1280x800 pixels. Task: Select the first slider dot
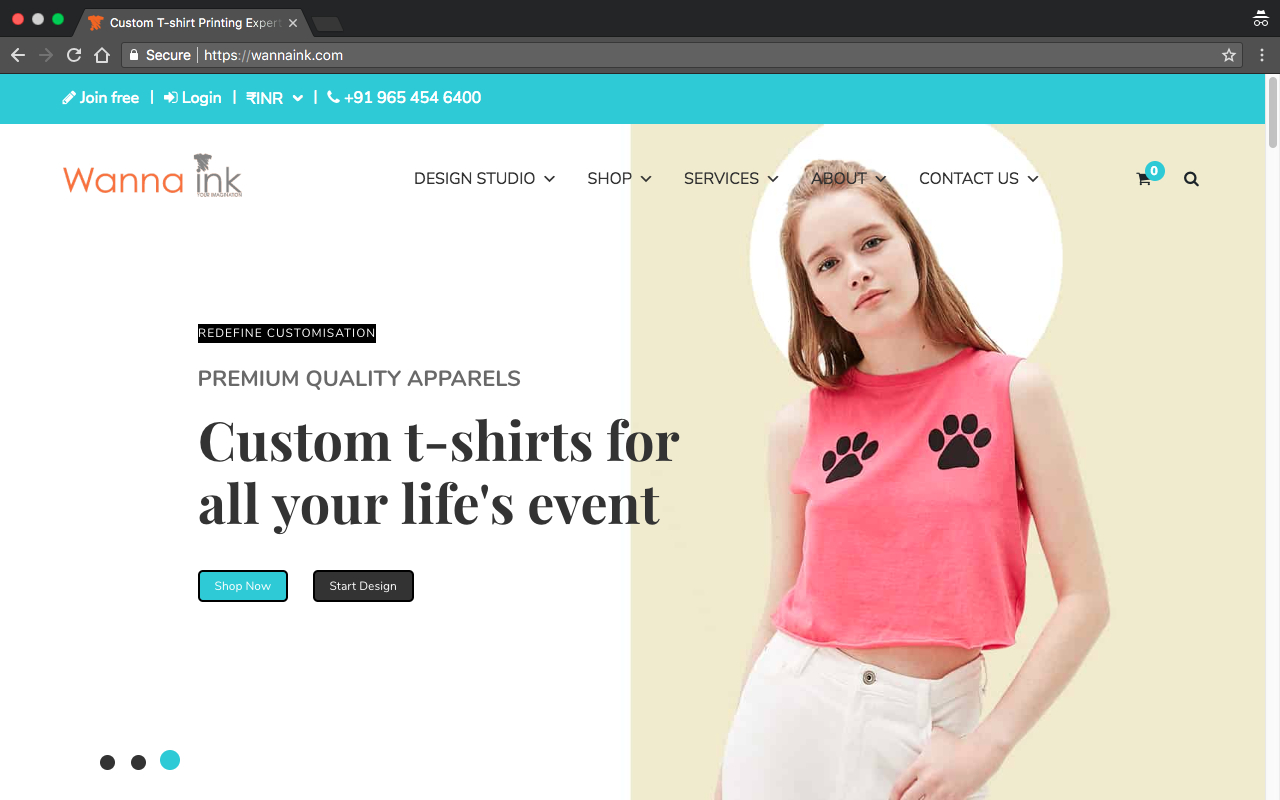pos(108,762)
